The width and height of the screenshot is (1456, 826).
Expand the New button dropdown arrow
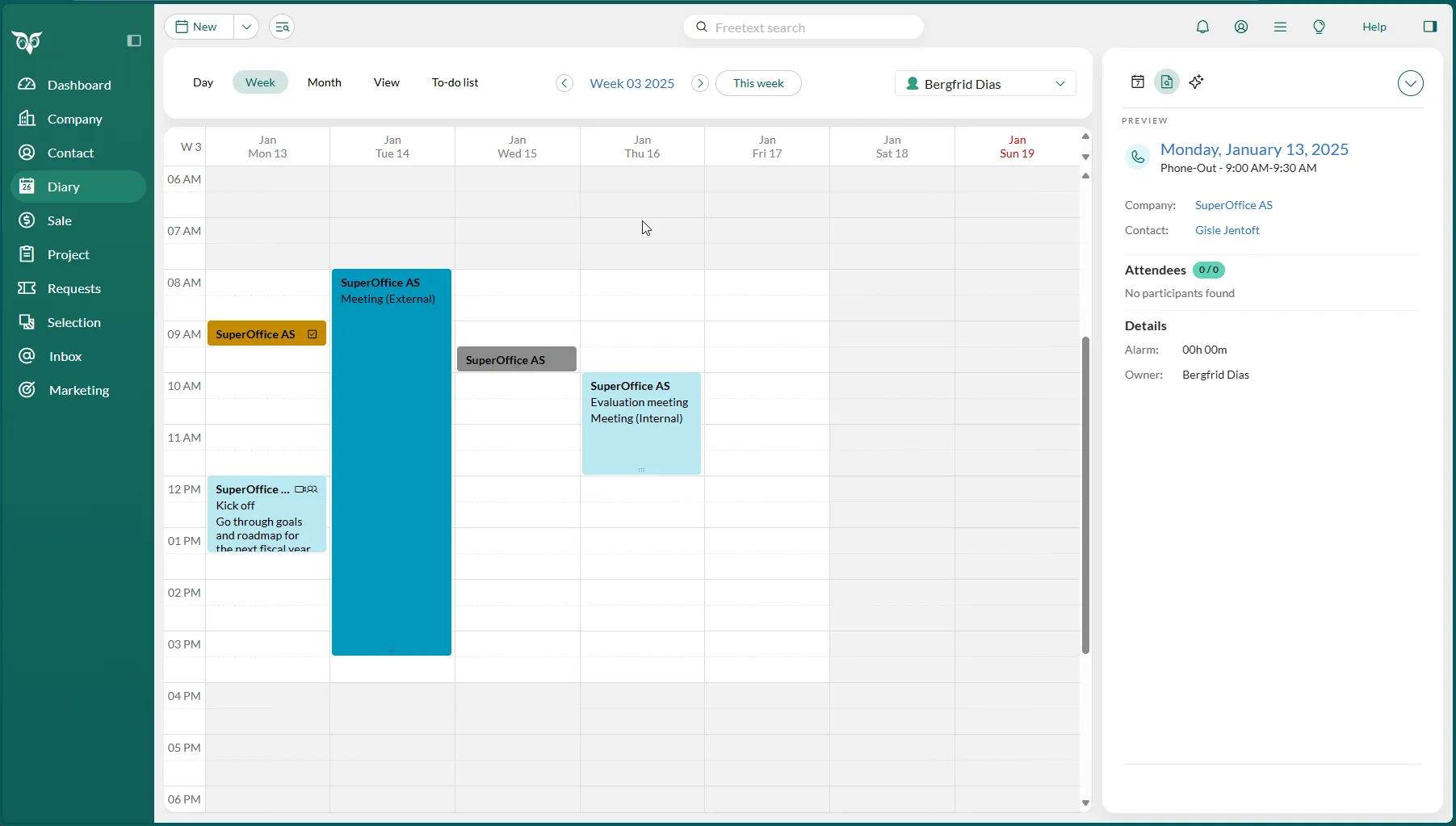point(246,27)
